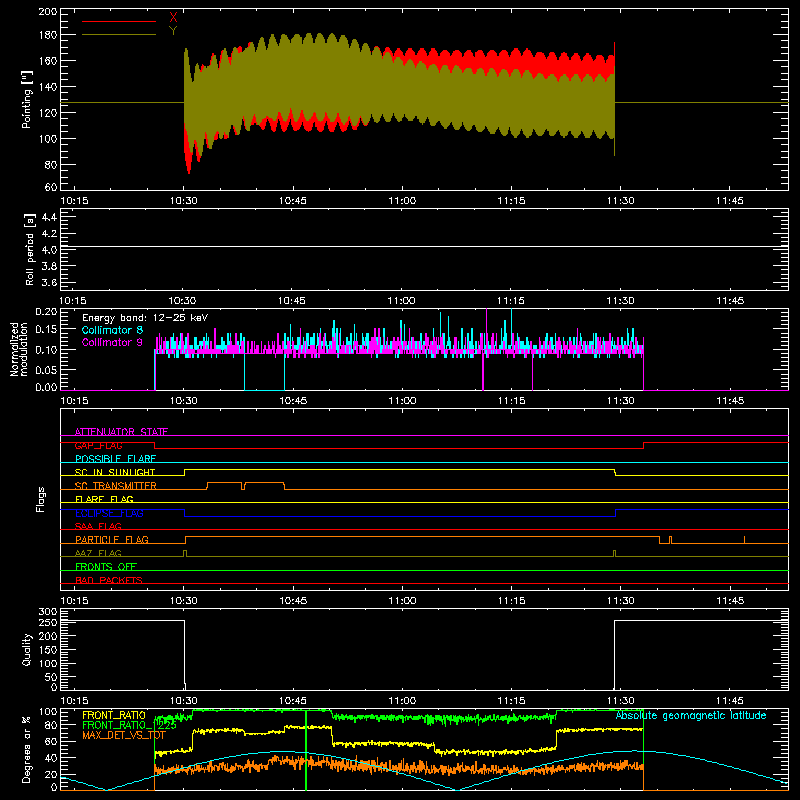Click the FRONT_RATIO_1225 legend label
Viewport: 800px width, 800px height.
pos(129,725)
